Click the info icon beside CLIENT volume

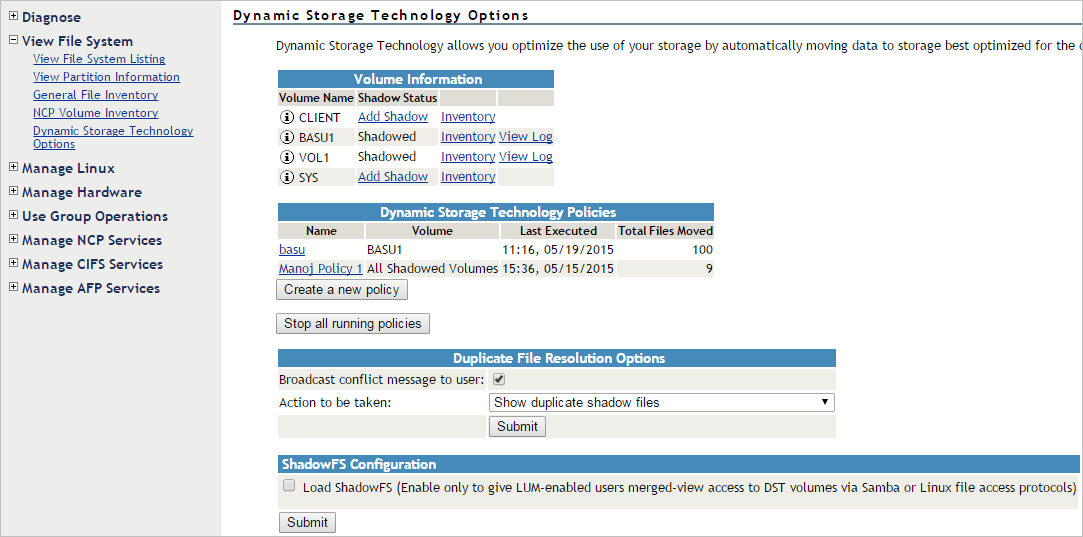pyautogui.click(x=288, y=117)
